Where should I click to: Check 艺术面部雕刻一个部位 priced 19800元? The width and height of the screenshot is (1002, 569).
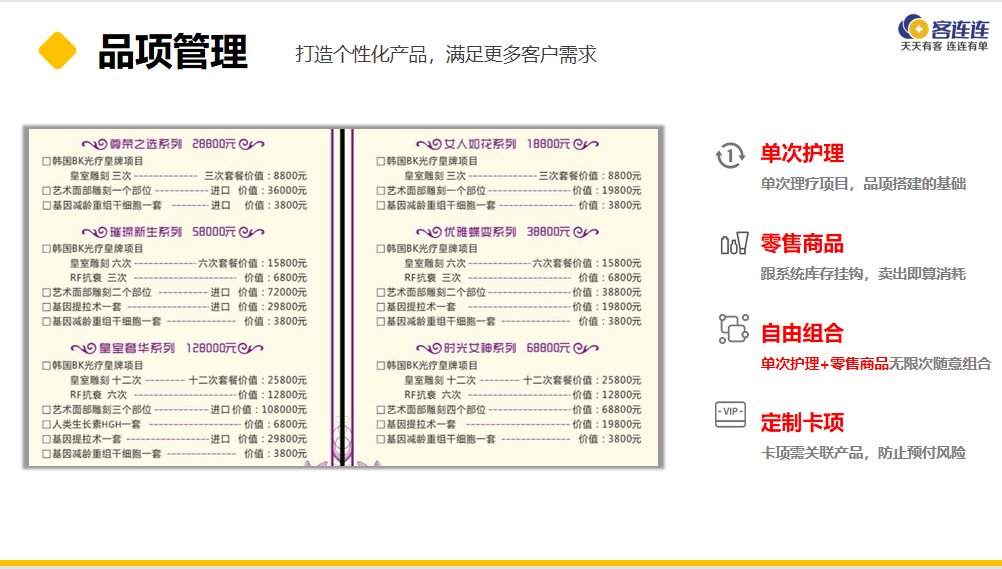coord(381,191)
